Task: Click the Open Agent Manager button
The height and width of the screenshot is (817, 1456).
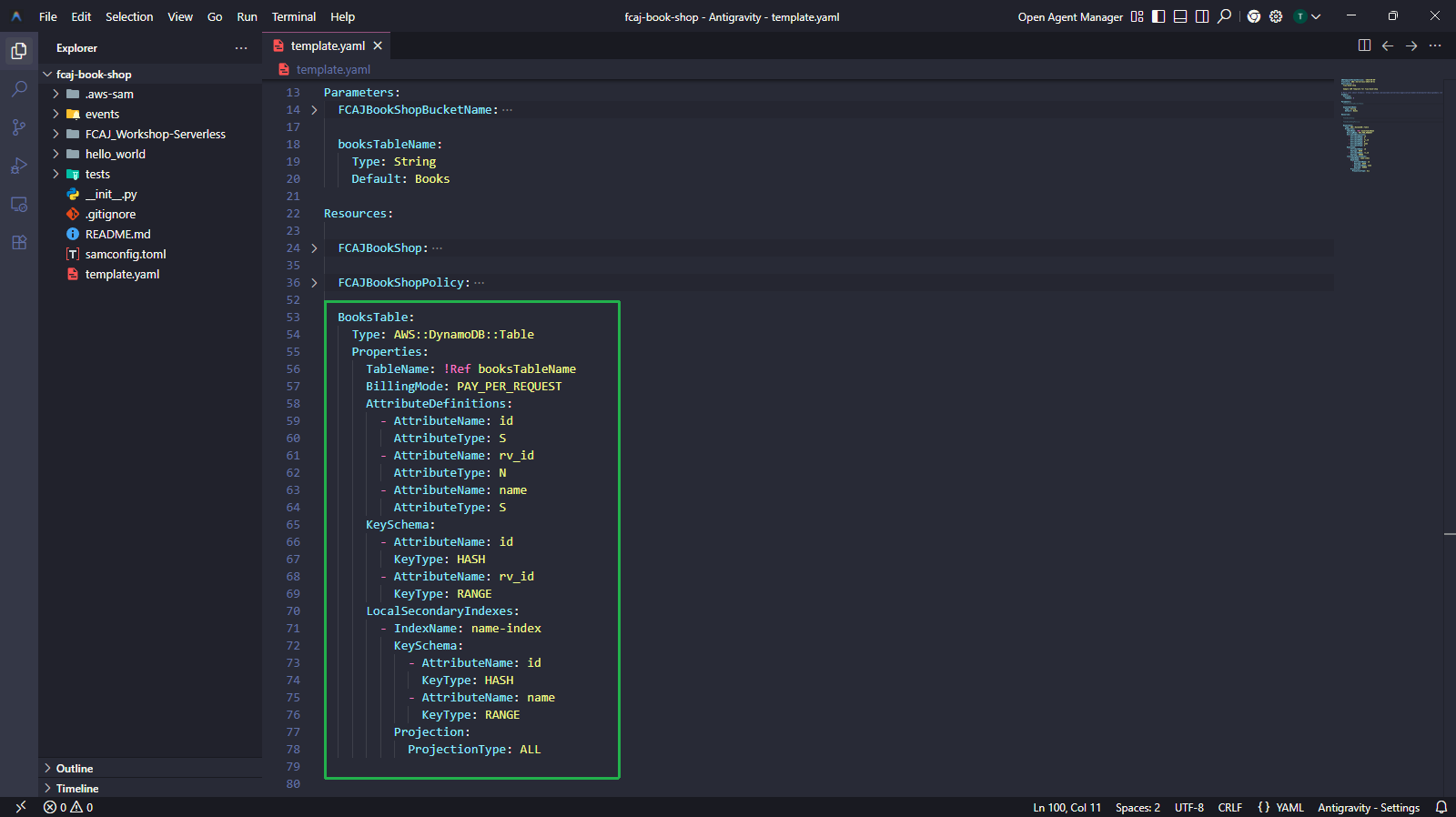Action: (1070, 16)
